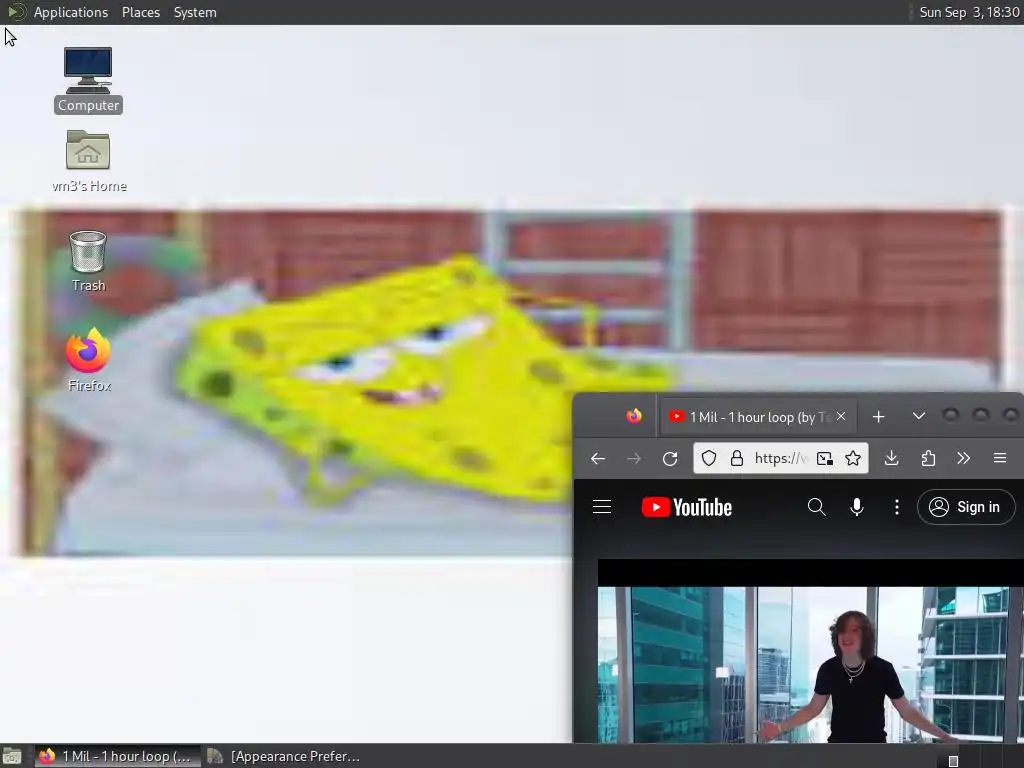Open vm3's Home folder icon
Screen dimensions: 1024x768
tap(89, 161)
